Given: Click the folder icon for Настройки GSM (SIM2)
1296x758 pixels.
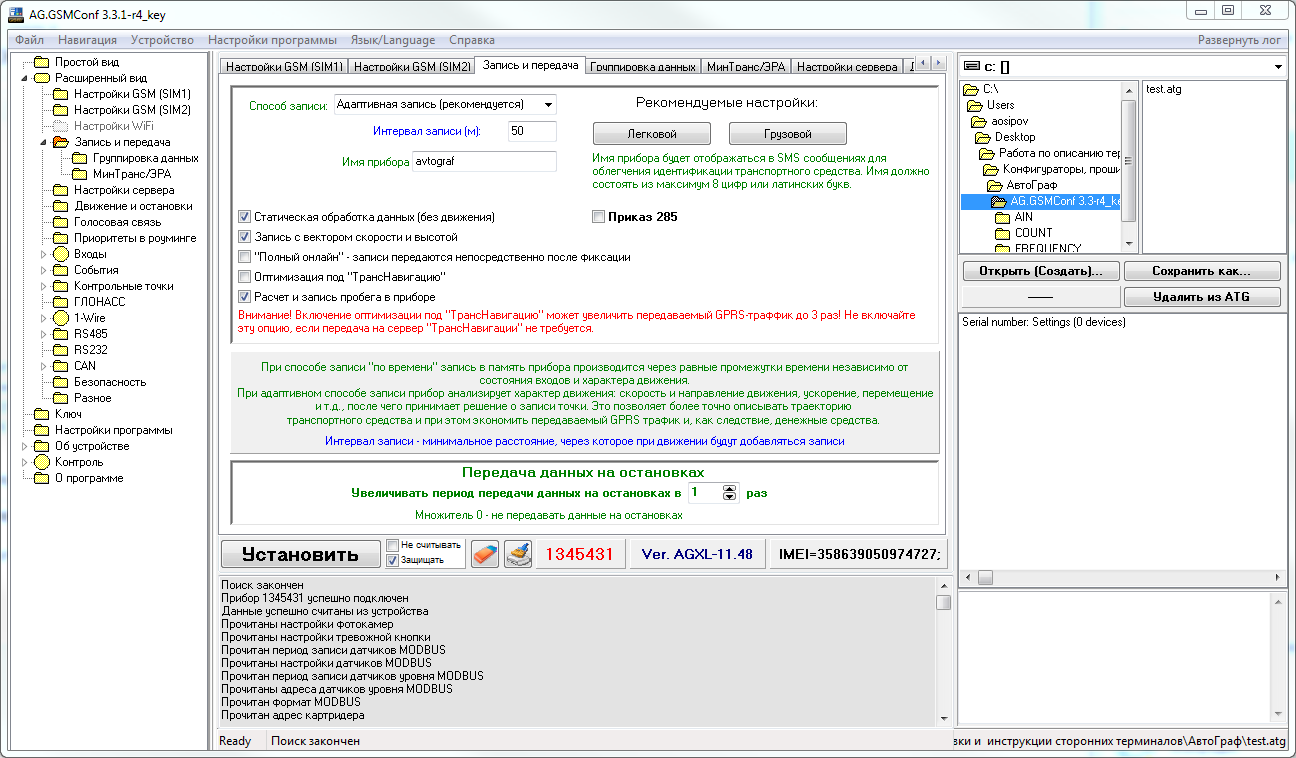Looking at the screenshot, I should [x=61, y=110].
